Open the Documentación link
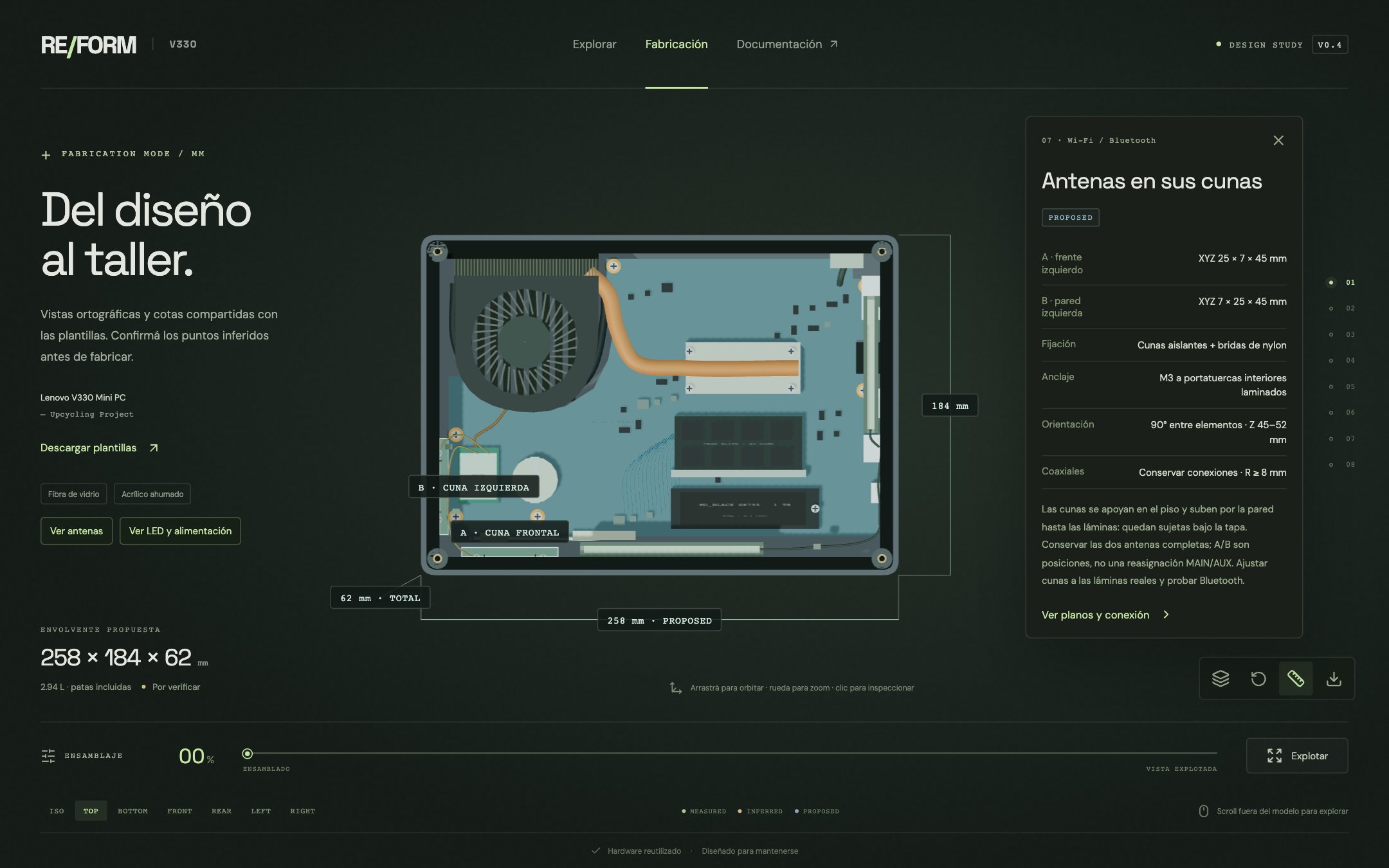 (x=787, y=44)
